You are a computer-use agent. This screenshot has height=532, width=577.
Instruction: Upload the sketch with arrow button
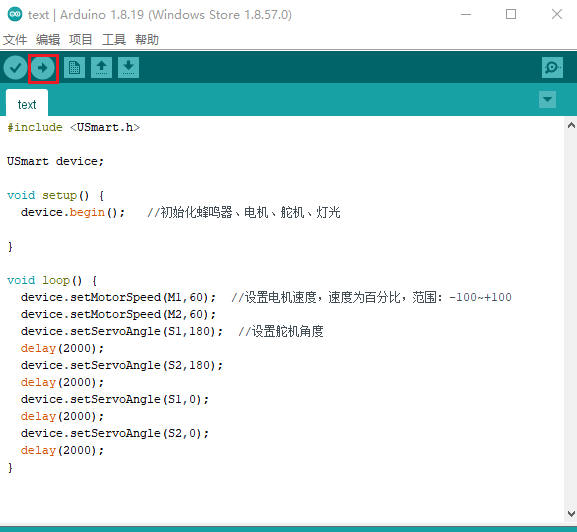[43, 68]
